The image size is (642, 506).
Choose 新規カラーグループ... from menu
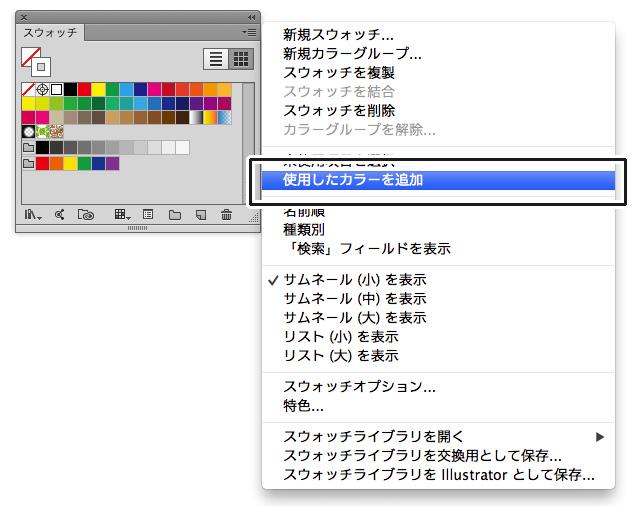(x=352, y=54)
